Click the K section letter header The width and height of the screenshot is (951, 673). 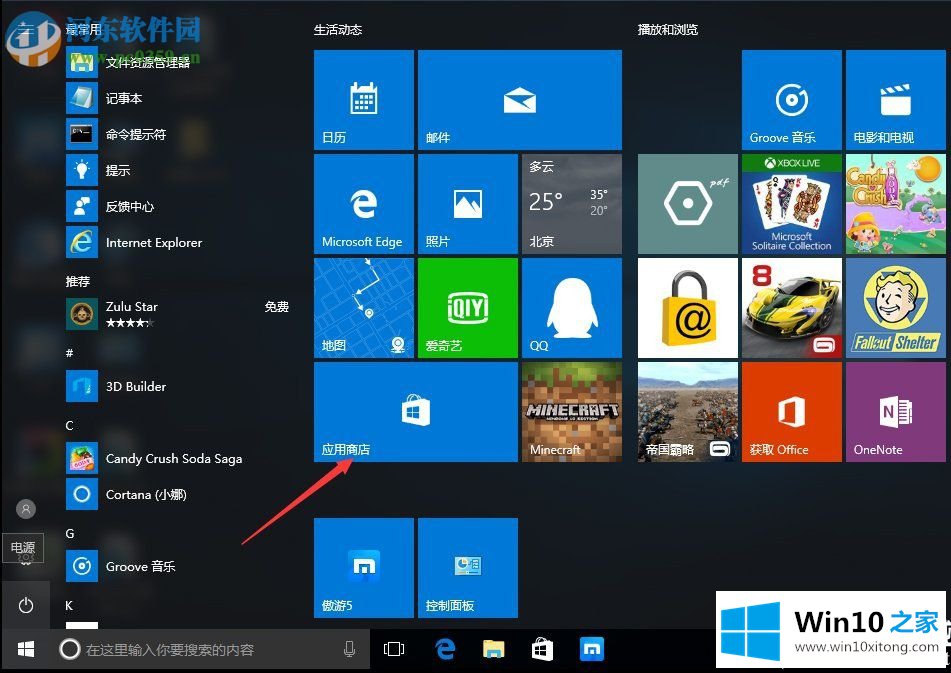[x=69, y=605]
